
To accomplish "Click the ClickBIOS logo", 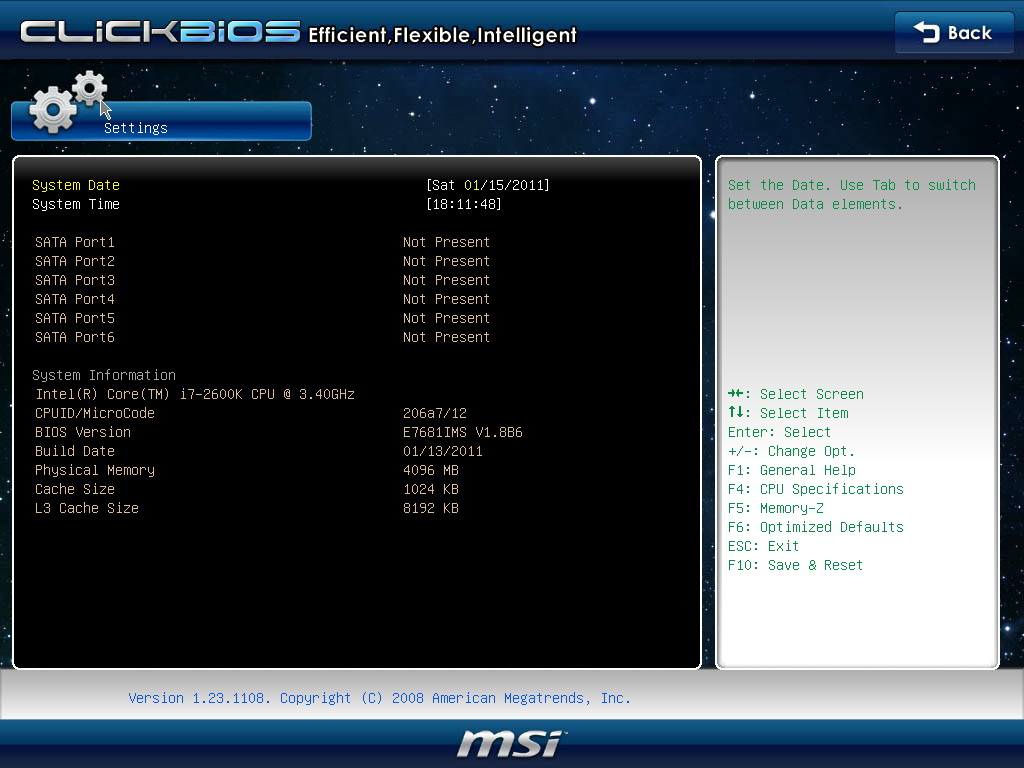I will 160,32.
